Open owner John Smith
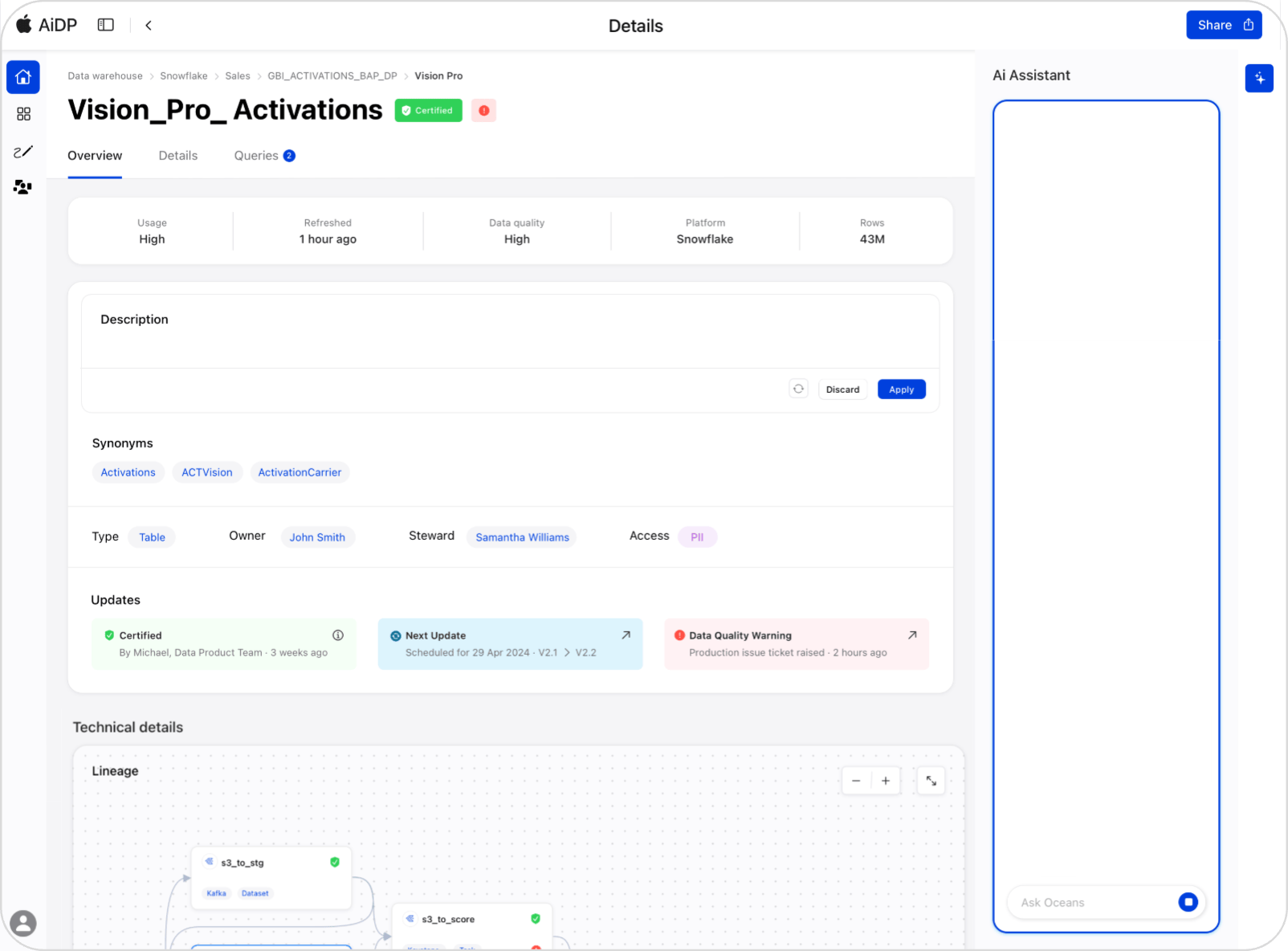 317,537
